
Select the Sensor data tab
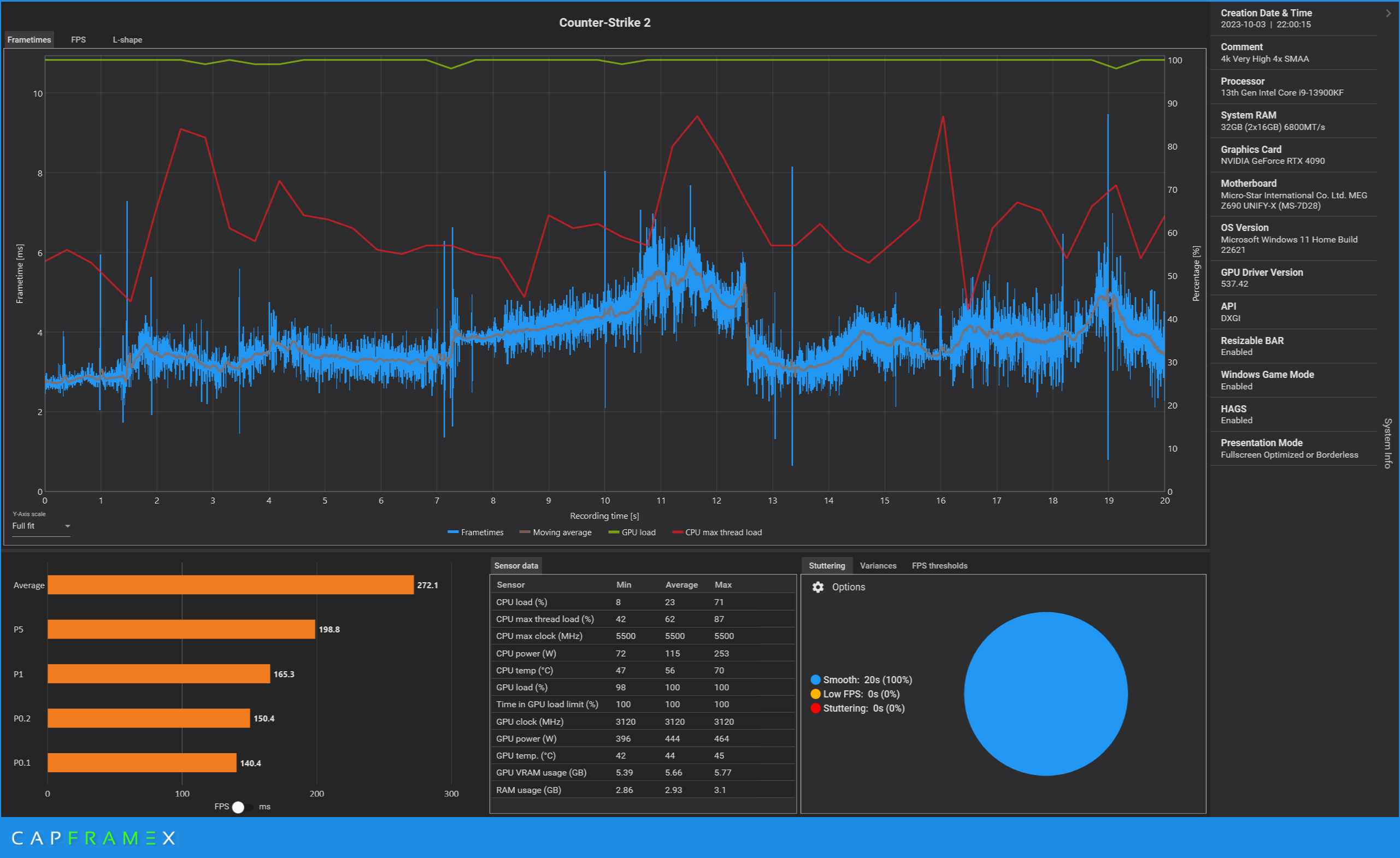[x=516, y=566]
